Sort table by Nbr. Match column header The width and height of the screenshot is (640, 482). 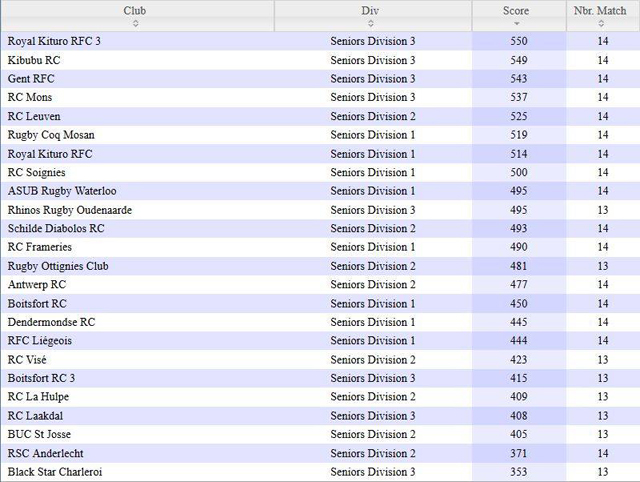click(603, 16)
